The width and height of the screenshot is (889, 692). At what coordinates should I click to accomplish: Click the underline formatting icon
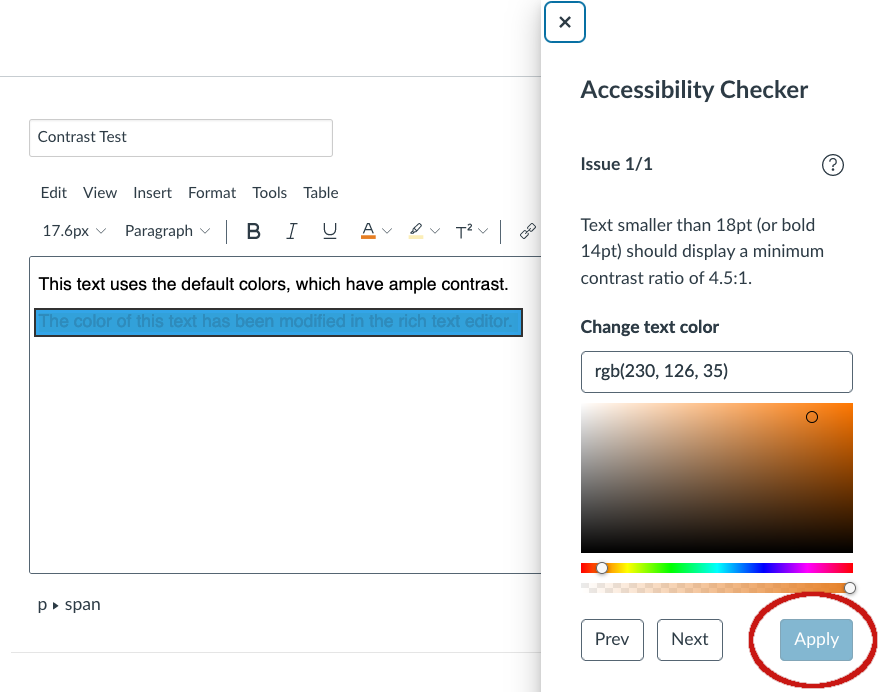click(x=330, y=231)
